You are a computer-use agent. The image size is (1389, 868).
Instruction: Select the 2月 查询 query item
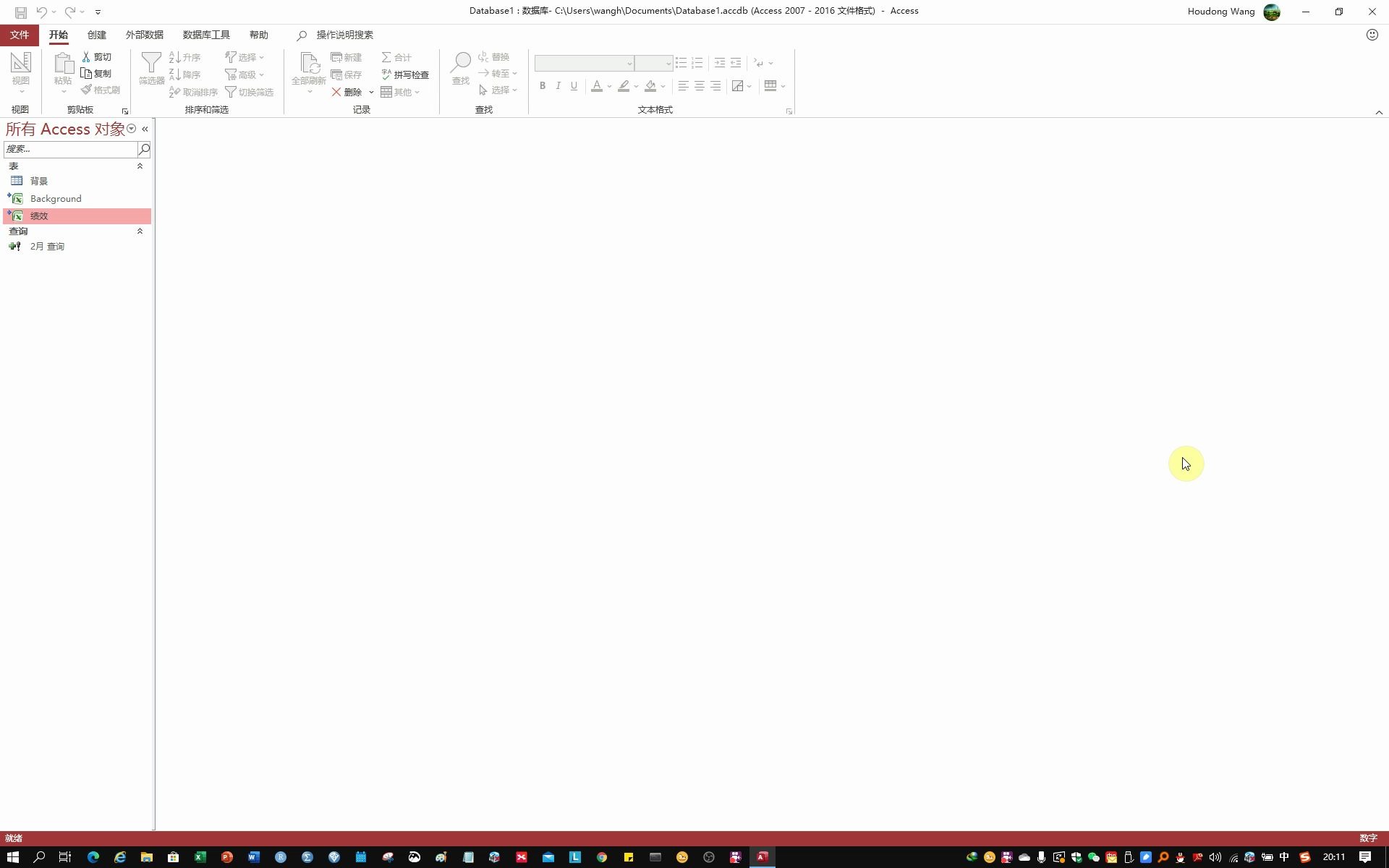(47, 247)
